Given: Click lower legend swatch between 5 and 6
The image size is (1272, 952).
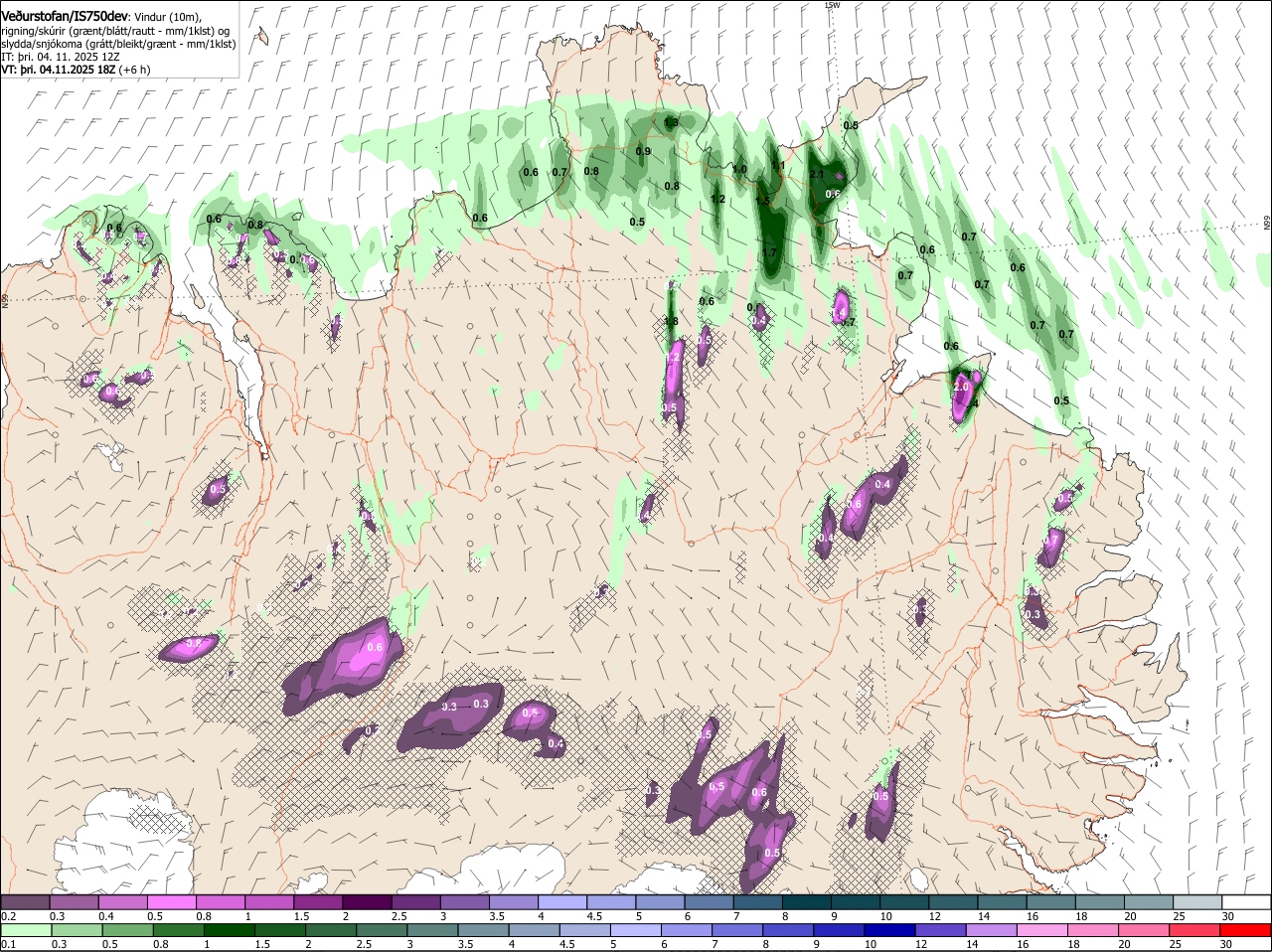Looking at the screenshot, I should [636, 930].
